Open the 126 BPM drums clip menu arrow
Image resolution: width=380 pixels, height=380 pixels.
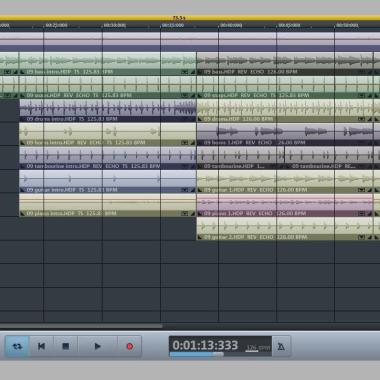(361, 119)
